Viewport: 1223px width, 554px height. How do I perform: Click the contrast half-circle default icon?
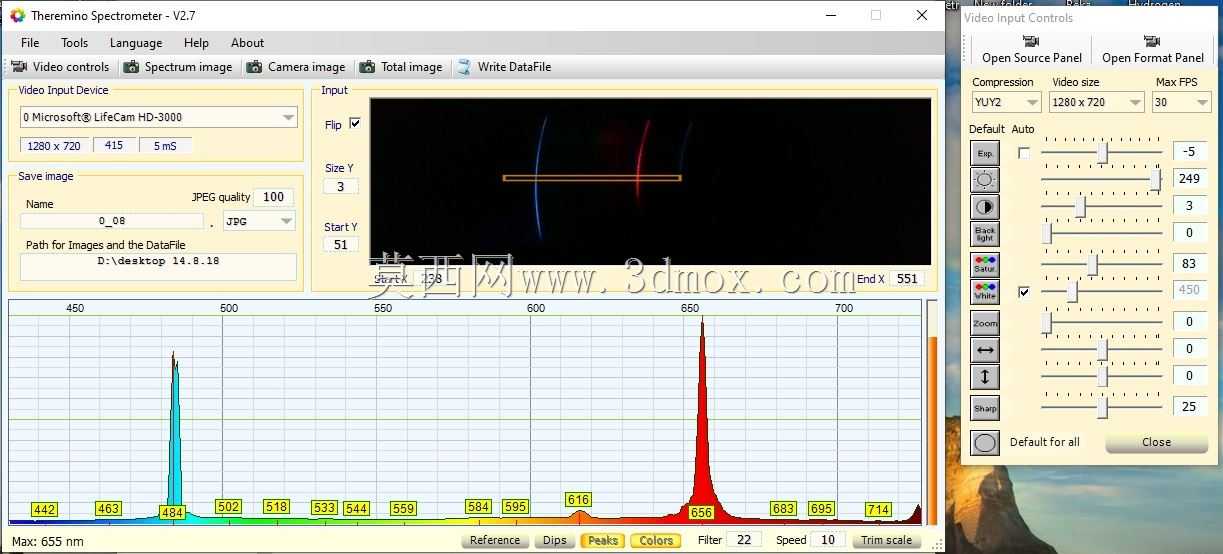(x=985, y=207)
